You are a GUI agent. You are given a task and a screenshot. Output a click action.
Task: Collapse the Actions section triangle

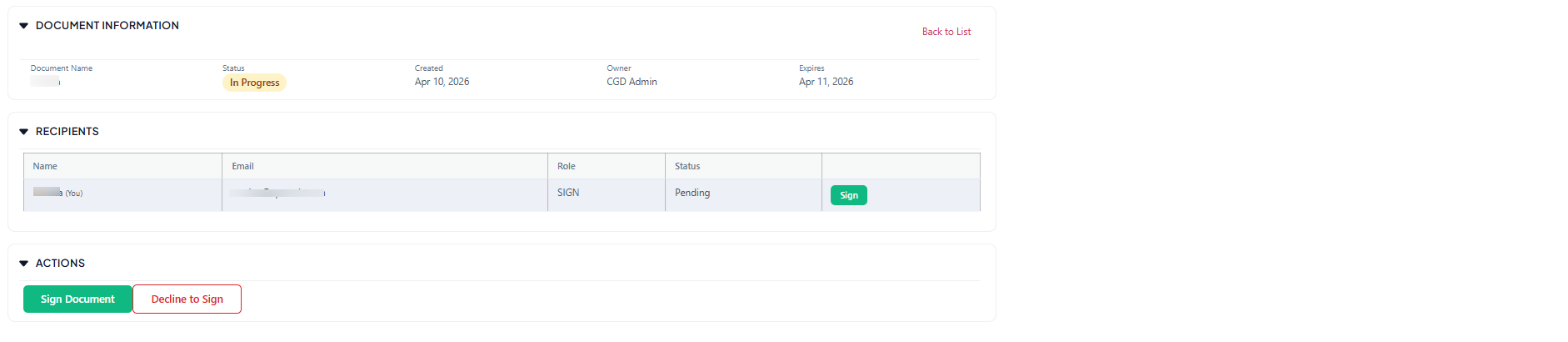click(24, 264)
